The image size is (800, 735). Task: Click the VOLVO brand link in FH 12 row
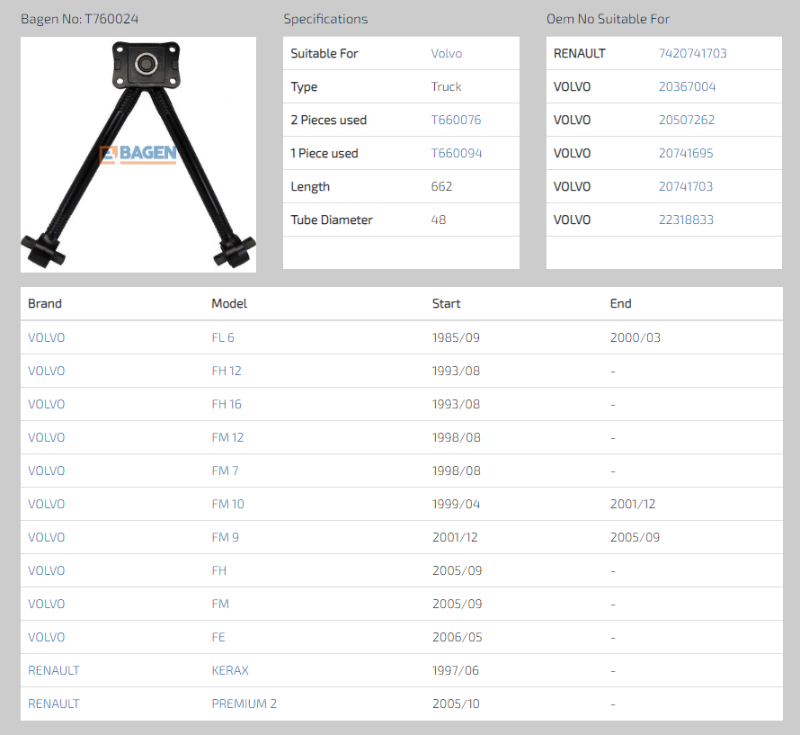coord(46,371)
